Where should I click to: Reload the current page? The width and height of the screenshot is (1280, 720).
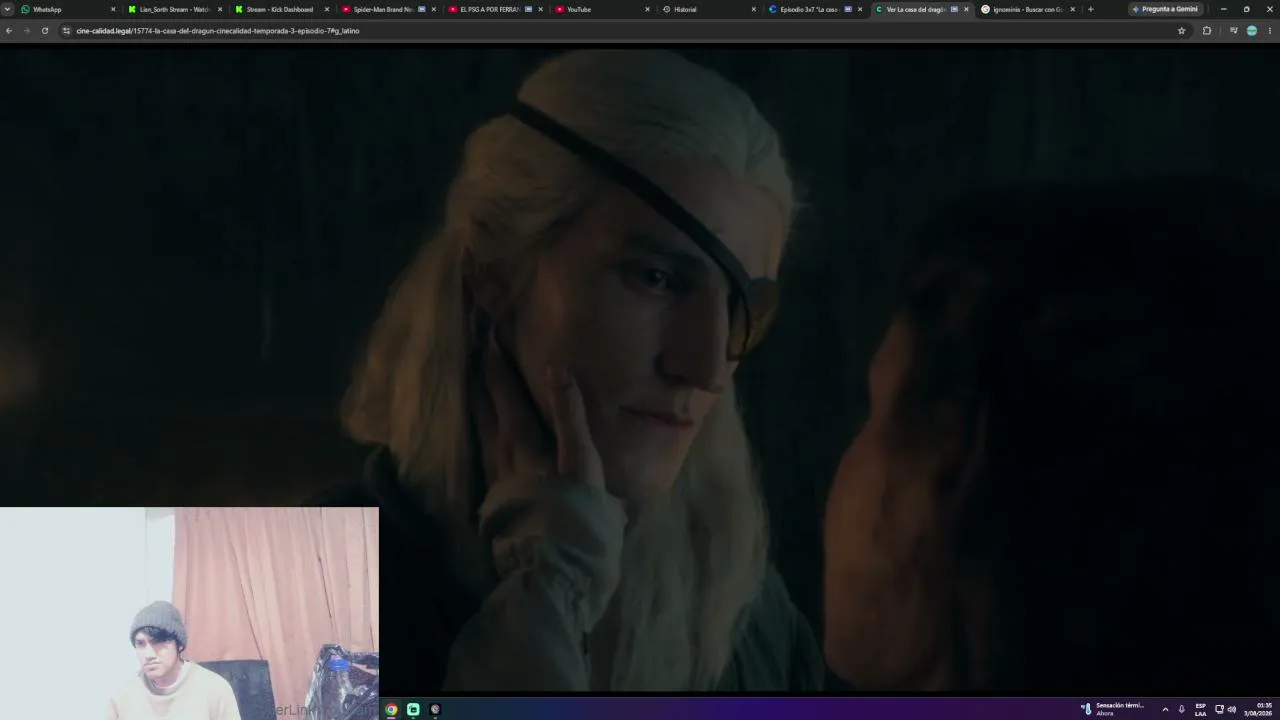pyautogui.click(x=45, y=31)
